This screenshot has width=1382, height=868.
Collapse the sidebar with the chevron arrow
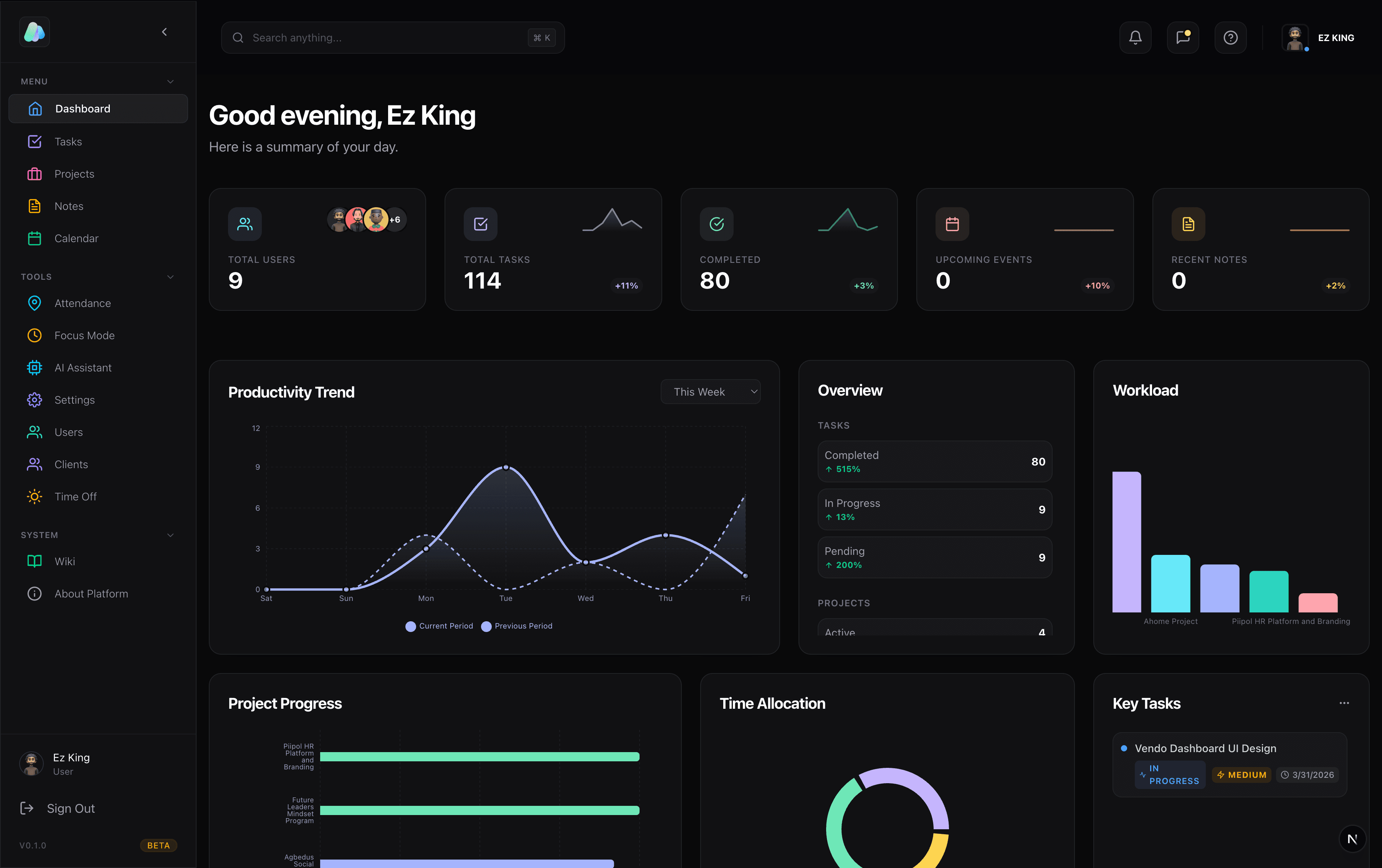coord(165,32)
